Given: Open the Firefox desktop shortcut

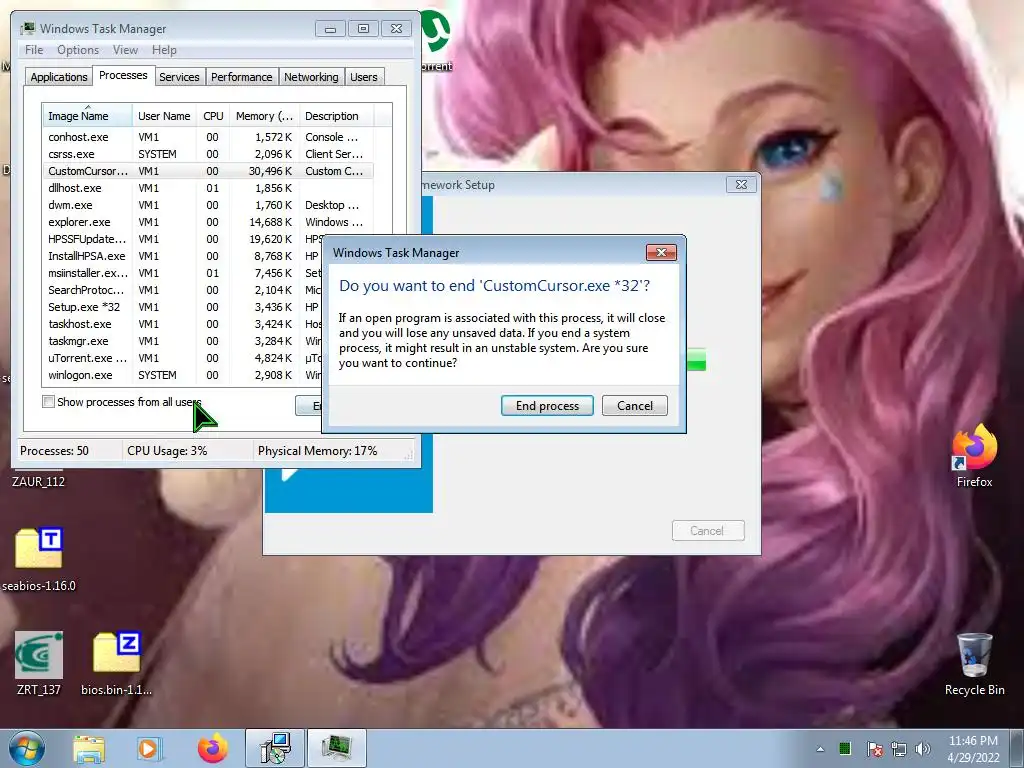Looking at the screenshot, I should [974, 456].
